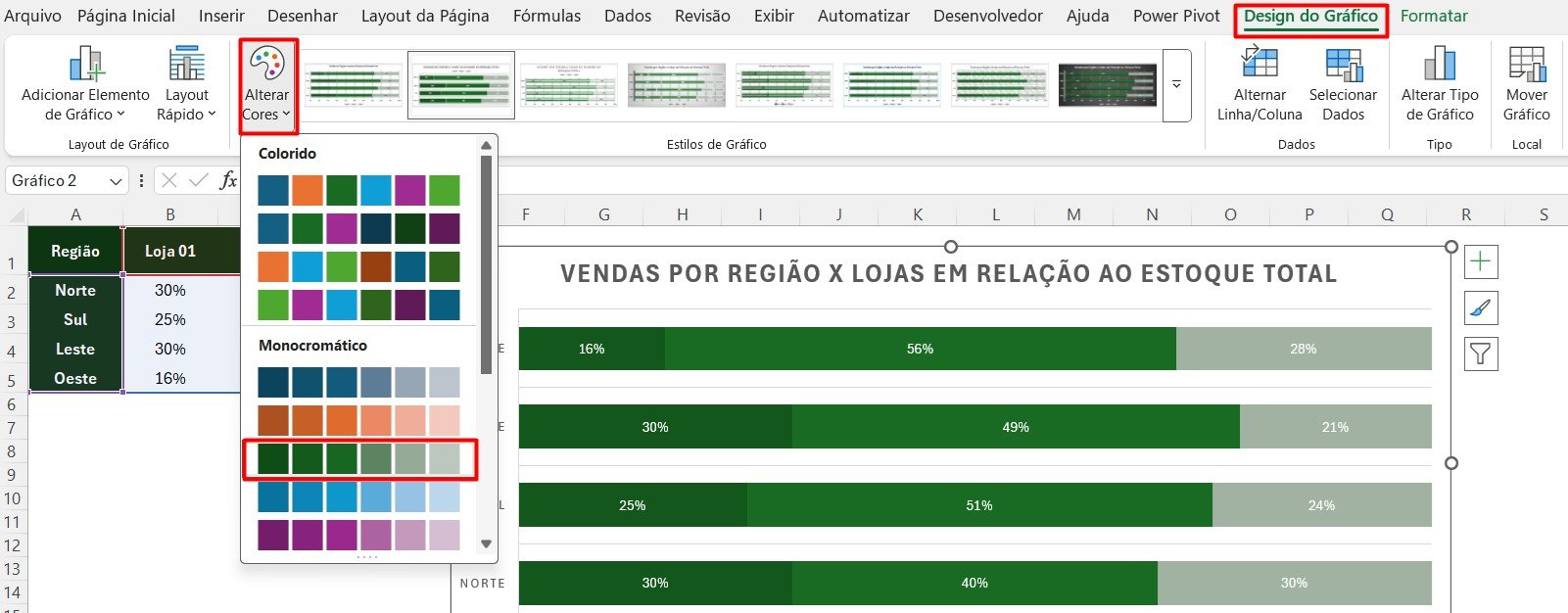Click Alterar Tipo de Gráfico icon

[1439, 65]
